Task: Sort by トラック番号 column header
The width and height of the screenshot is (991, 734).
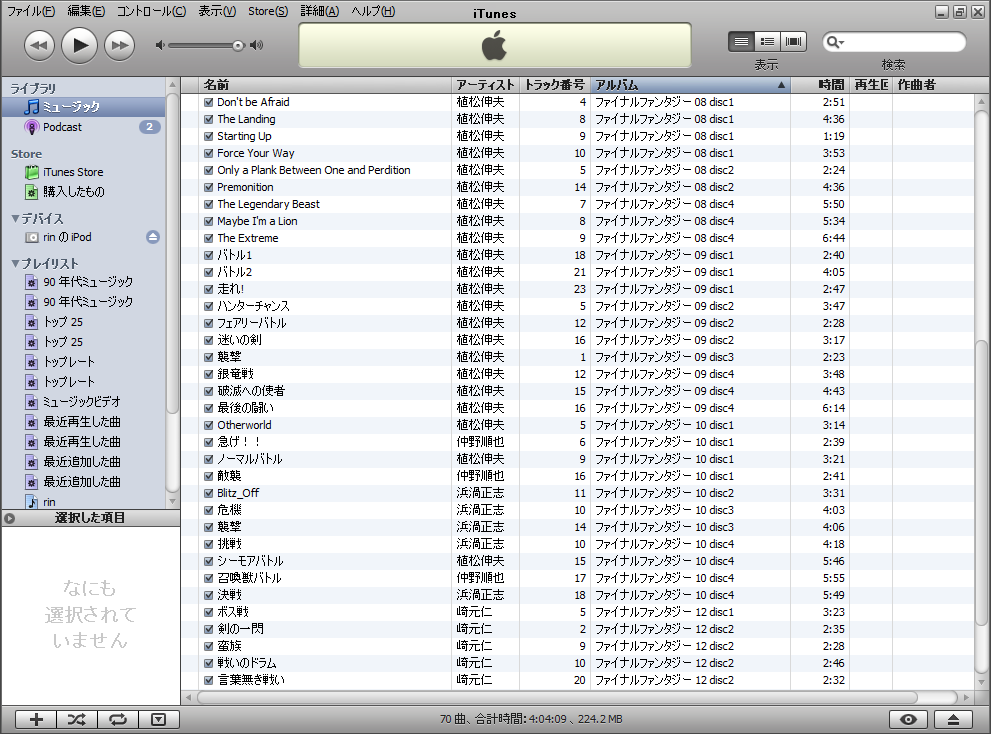Action: click(x=555, y=85)
